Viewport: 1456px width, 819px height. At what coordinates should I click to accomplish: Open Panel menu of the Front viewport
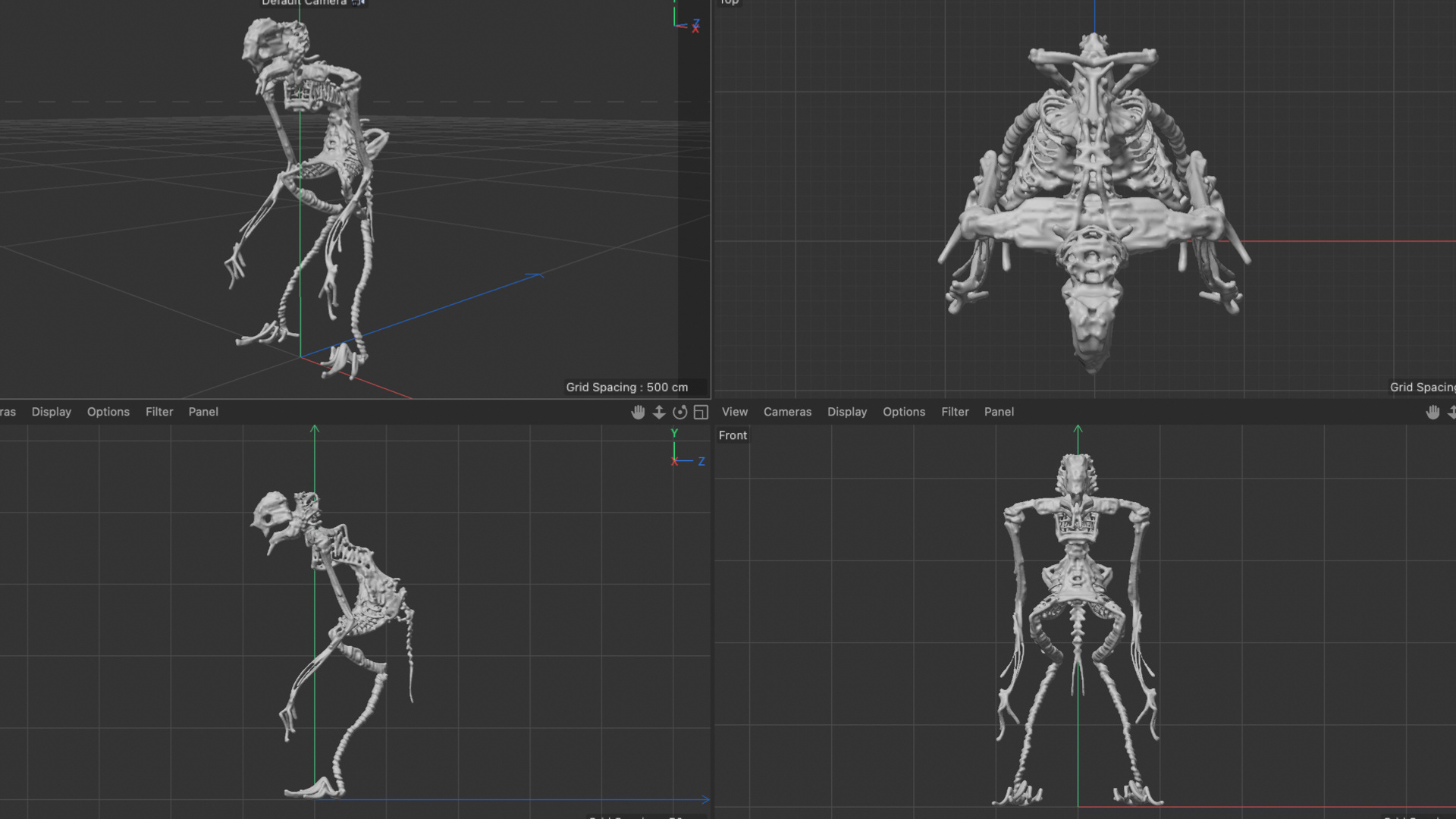coord(999,412)
